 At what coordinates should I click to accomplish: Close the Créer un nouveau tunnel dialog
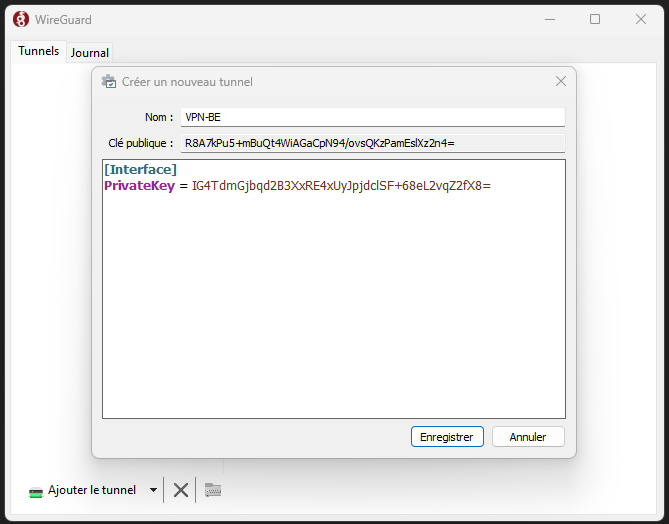[561, 82]
